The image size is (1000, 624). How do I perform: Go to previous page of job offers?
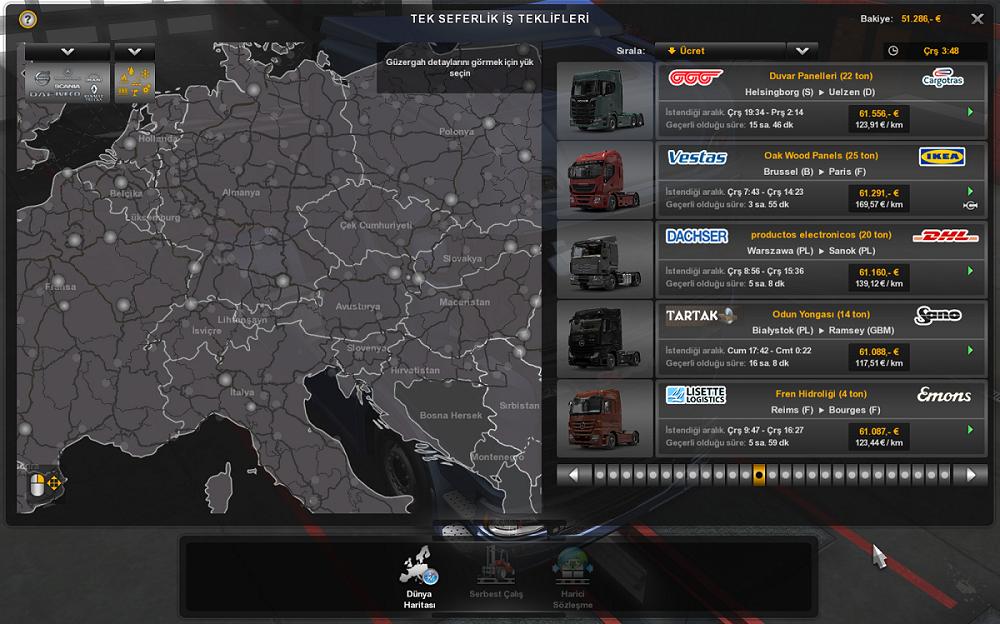click(573, 475)
